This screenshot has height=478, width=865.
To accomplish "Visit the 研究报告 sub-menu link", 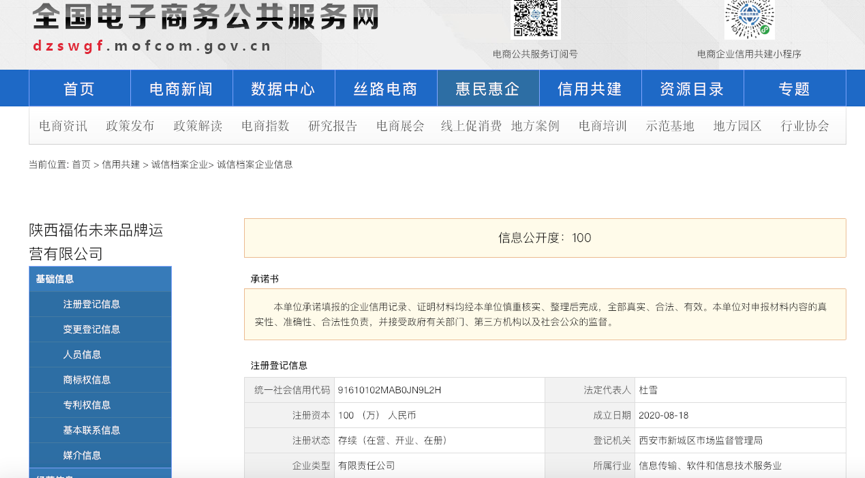I will (333, 126).
